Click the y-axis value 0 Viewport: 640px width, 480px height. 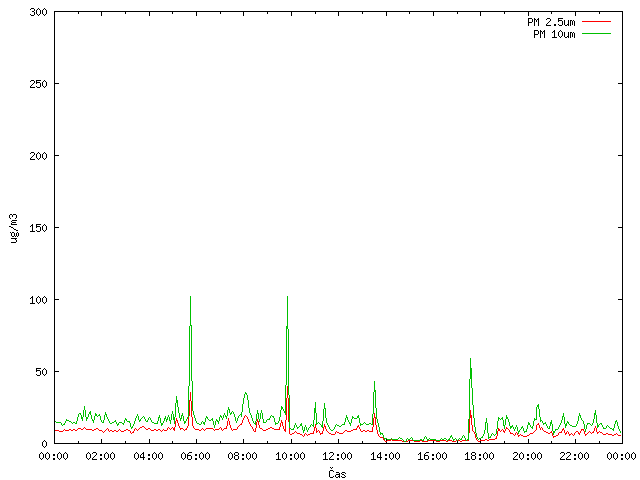(x=45, y=444)
